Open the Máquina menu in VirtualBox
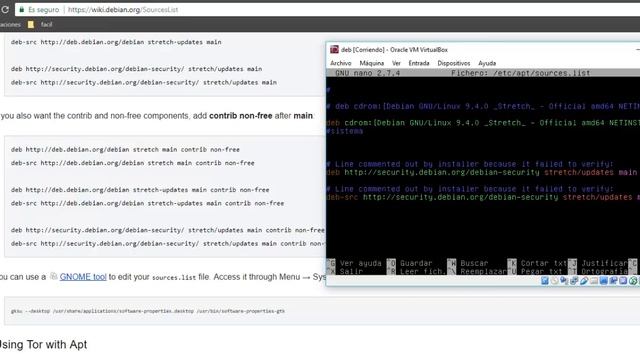640x360 pixels. tap(371, 63)
